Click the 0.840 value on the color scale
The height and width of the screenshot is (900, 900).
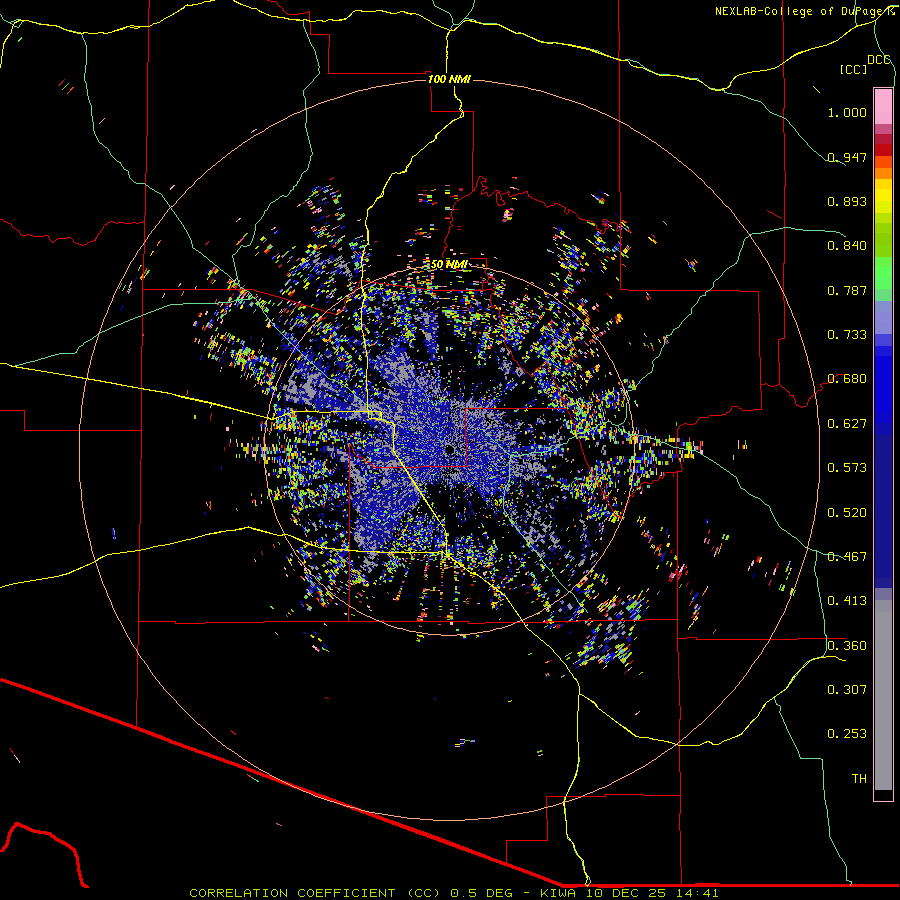coord(847,245)
